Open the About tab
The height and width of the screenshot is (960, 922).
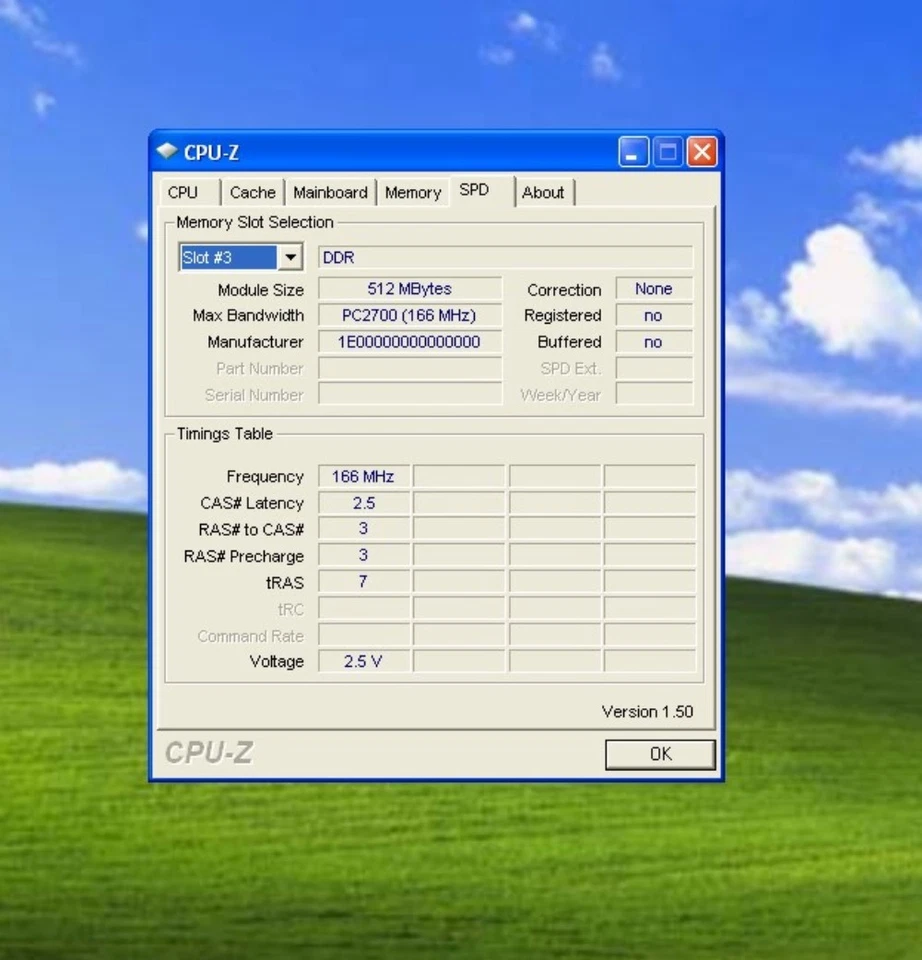tap(544, 193)
